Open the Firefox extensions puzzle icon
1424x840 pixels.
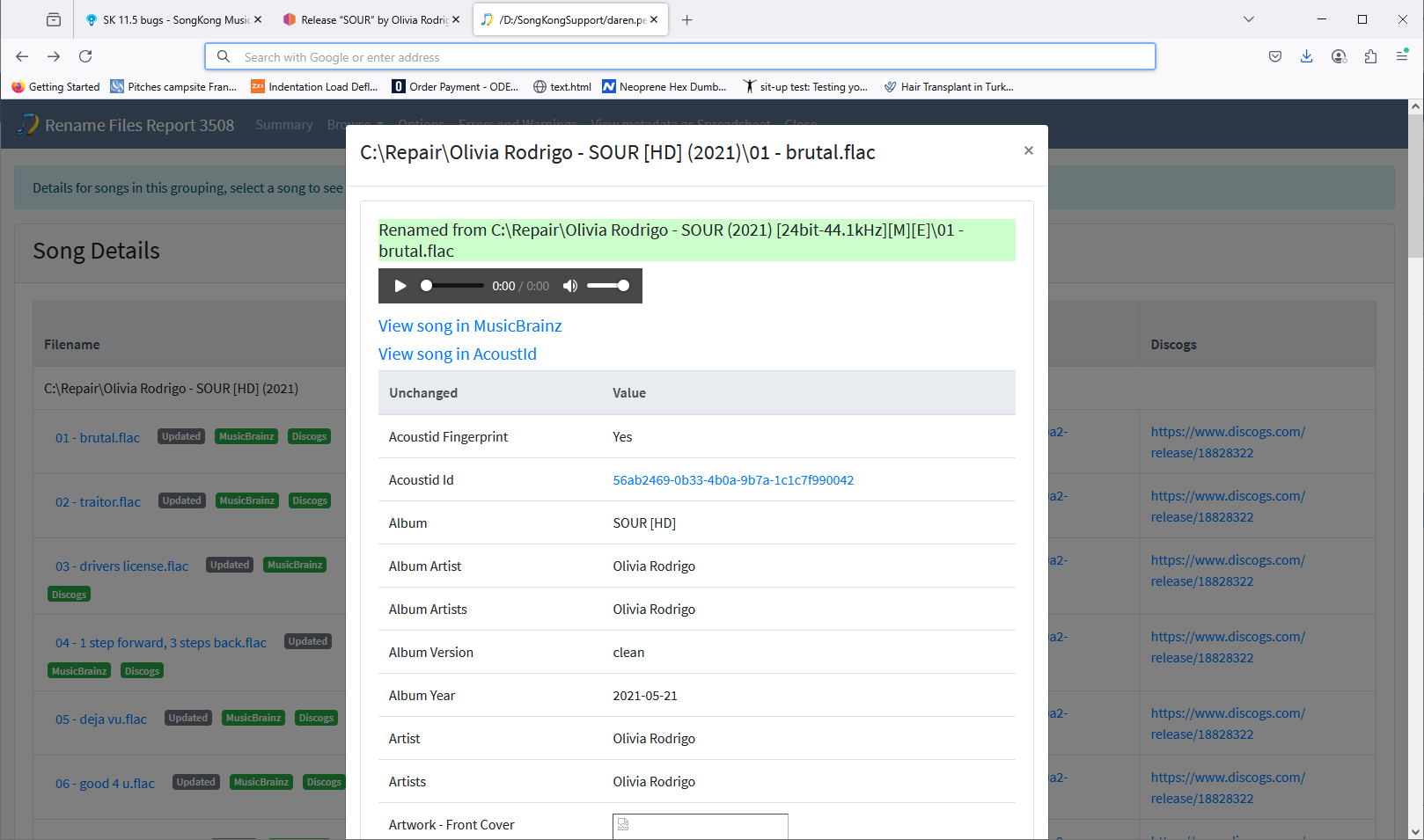pos(1370,56)
